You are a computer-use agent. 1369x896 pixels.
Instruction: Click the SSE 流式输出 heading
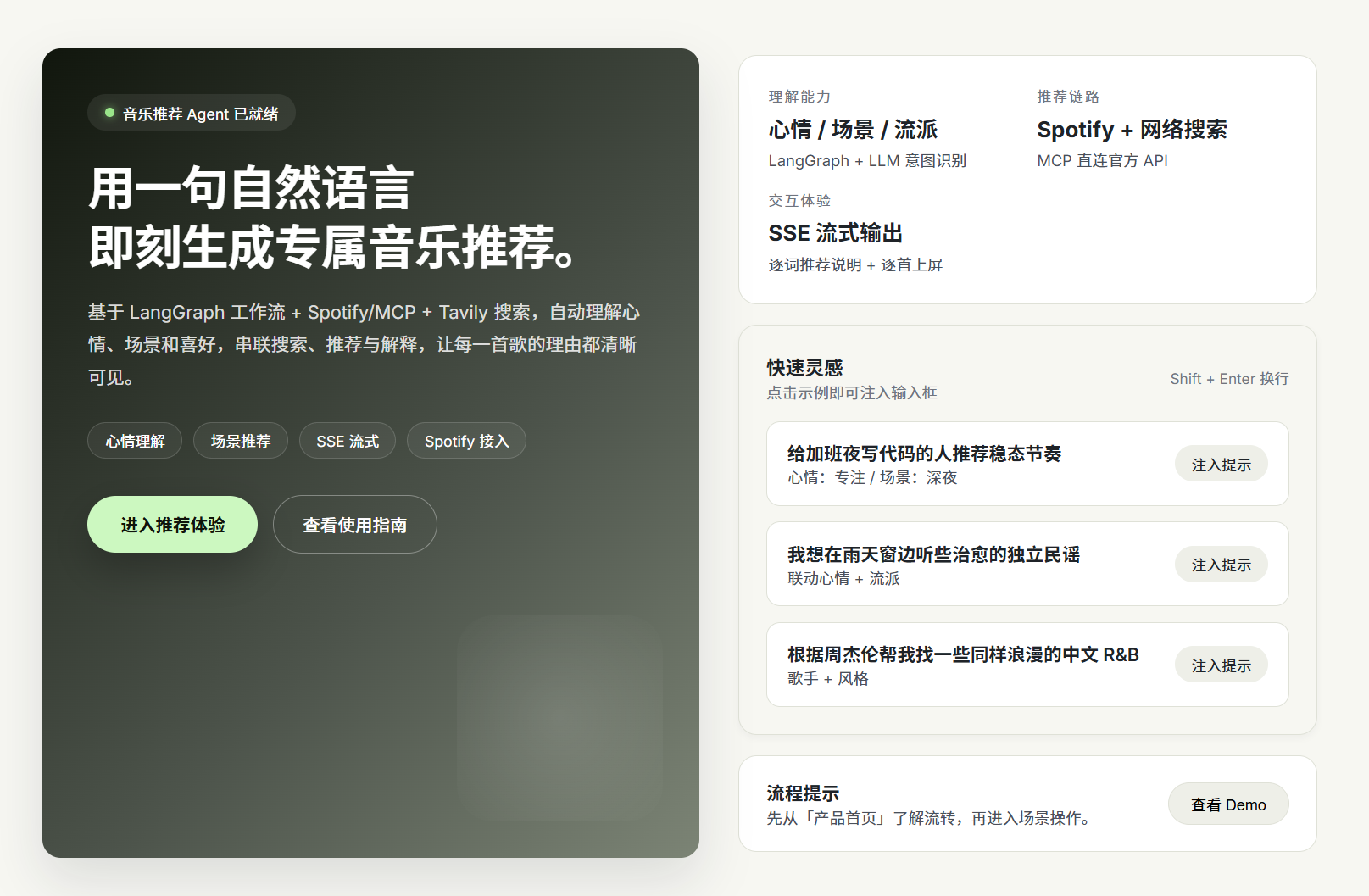pyautogui.click(x=835, y=233)
